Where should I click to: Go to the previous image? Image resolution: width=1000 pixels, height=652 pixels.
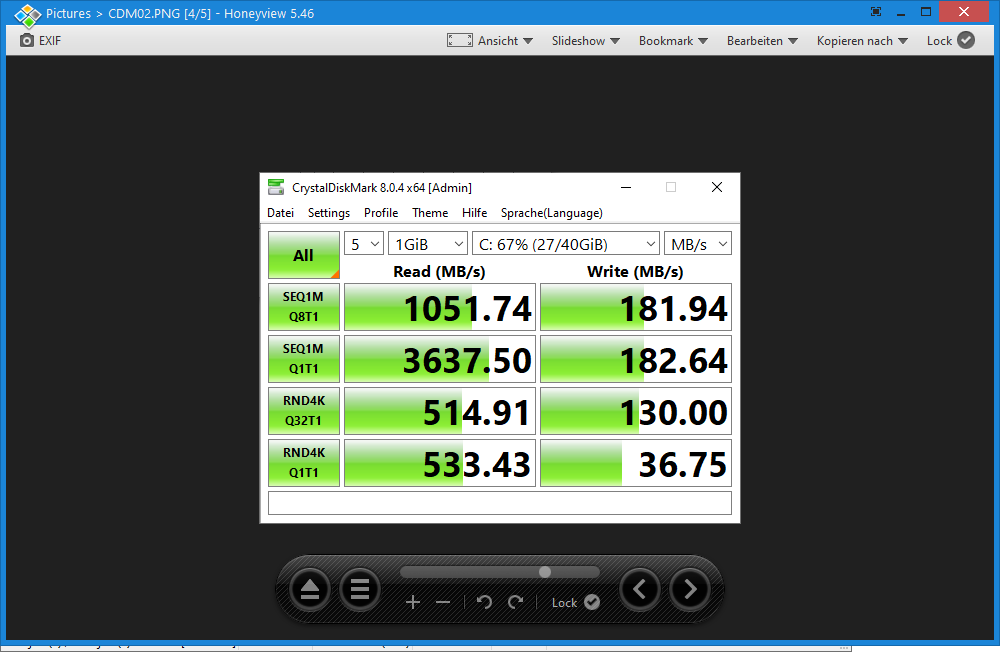(x=640, y=590)
